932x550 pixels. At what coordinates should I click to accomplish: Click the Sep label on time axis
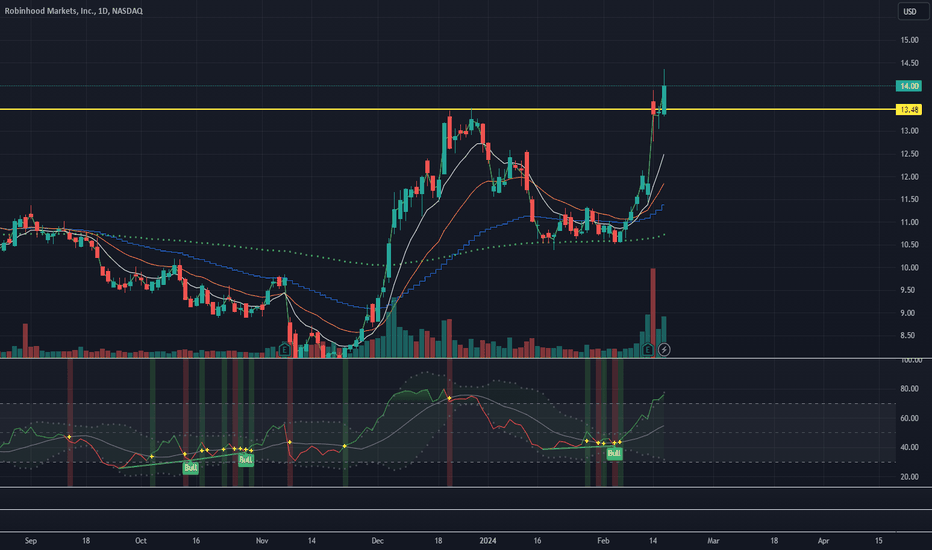31,540
